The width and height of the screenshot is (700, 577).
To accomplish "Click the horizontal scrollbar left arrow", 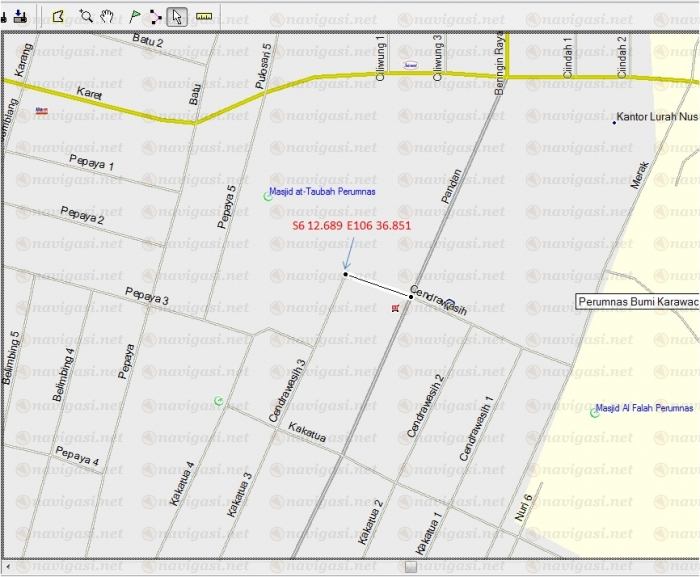I will [x=7, y=567].
